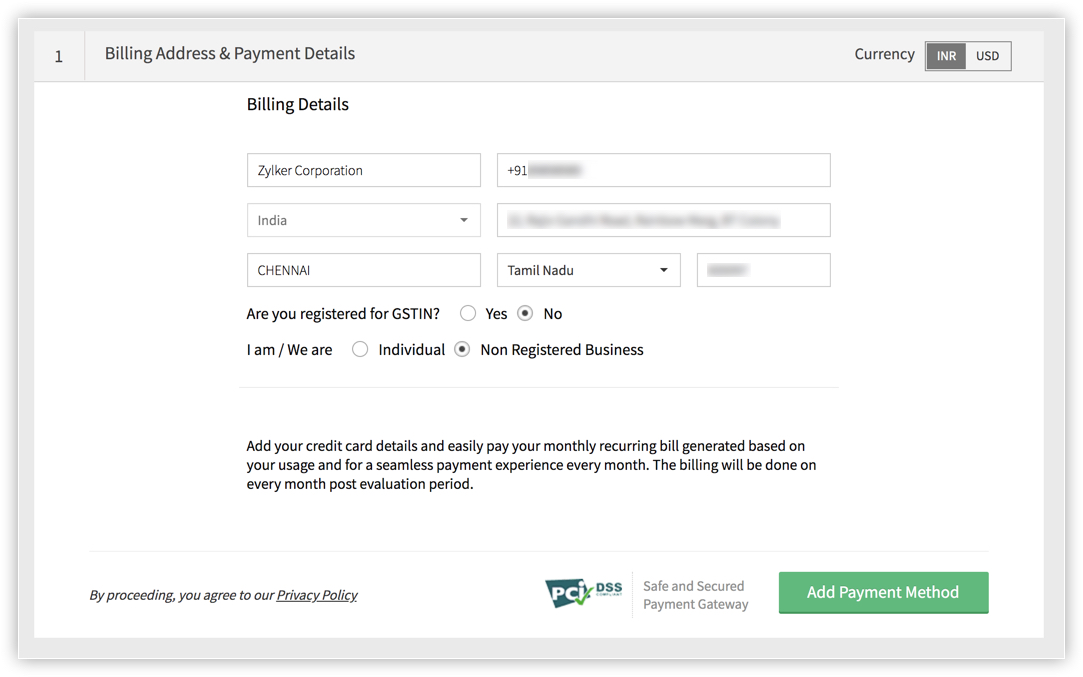Focus the postal code field
This screenshot has height=677, width=1083.
[x=763, y=270]
